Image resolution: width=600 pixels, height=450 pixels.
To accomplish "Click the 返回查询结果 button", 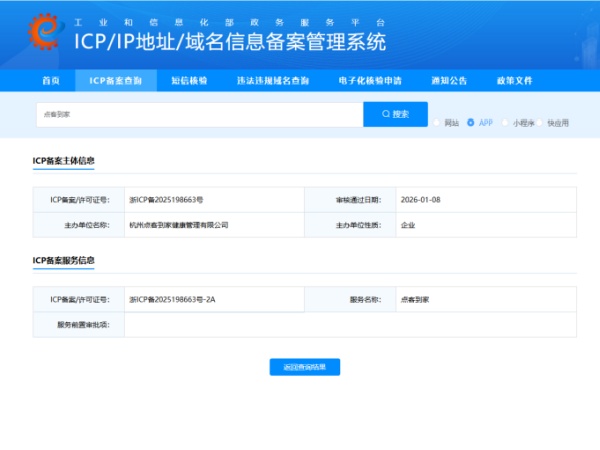I will (x=305, y=367).
